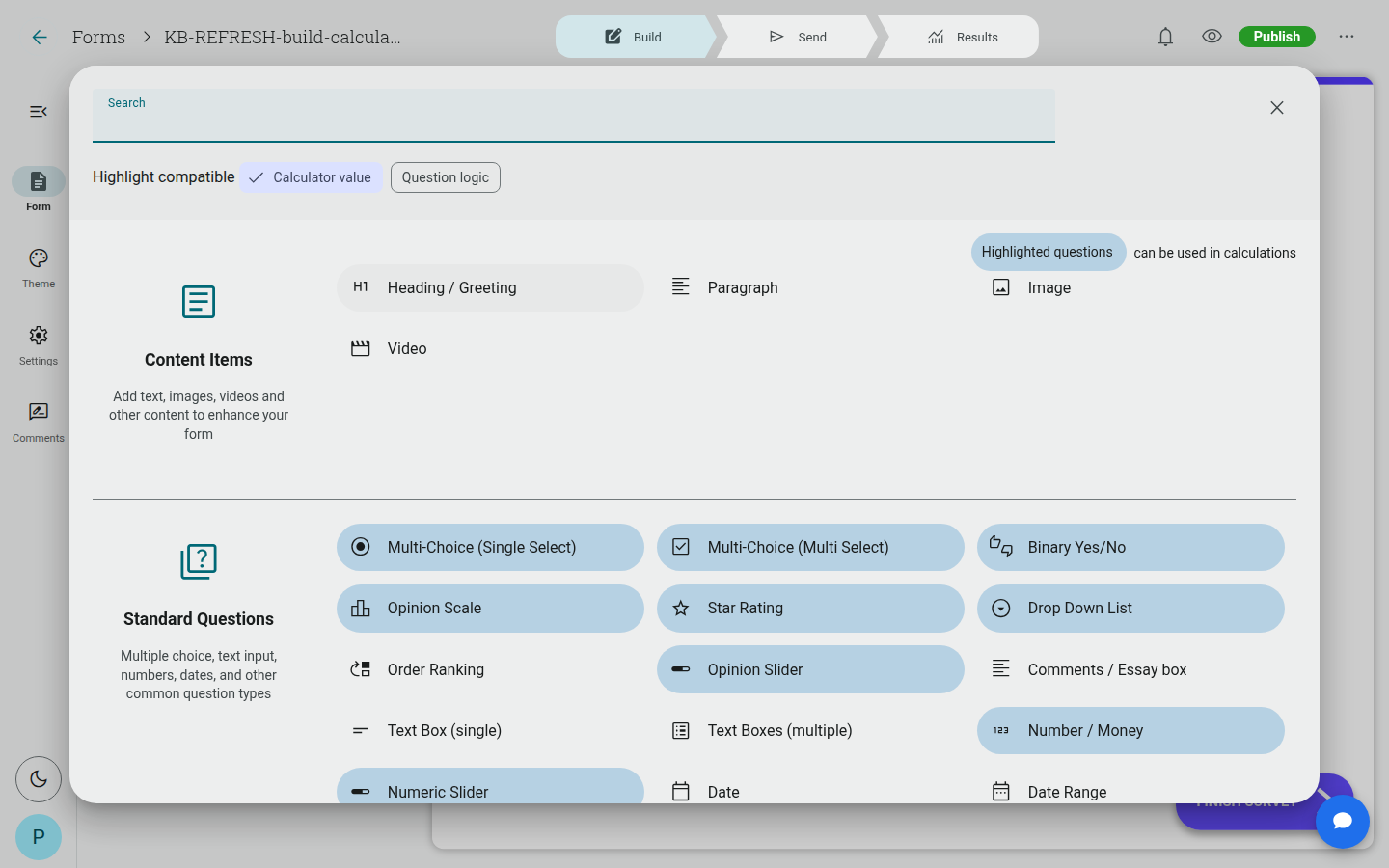Click the Standard Questions category icon
The height and width of the screenshot is (868, 1389).
[x=199, y=561]
